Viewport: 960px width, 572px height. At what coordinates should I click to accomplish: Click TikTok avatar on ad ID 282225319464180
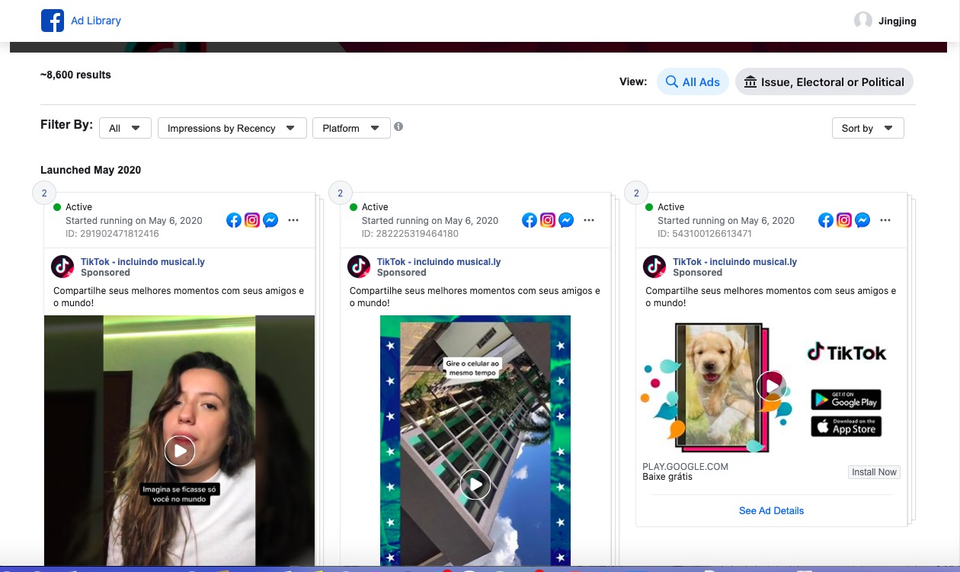tap(359, 266)
